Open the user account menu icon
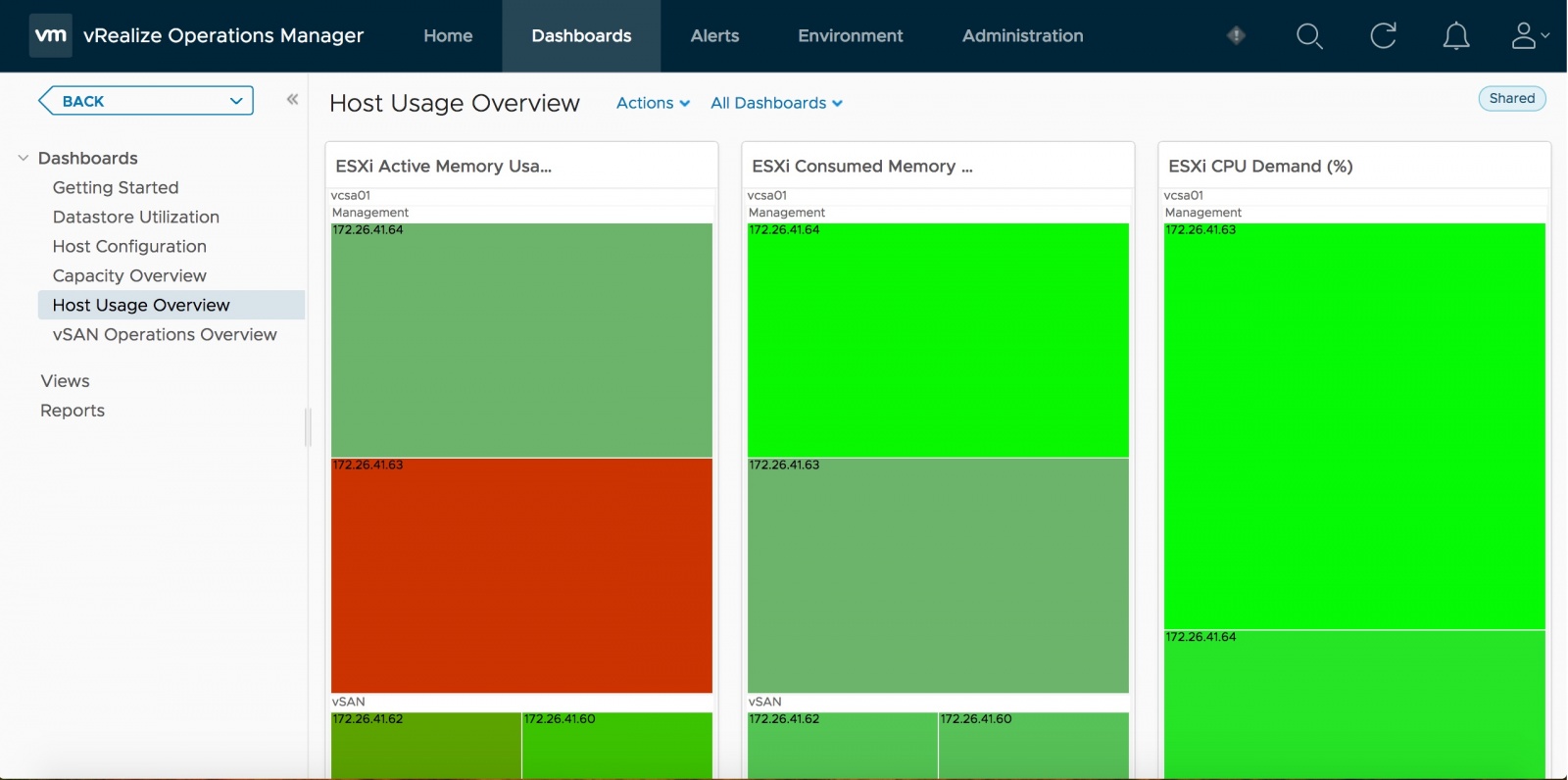Image resolution: width=1568 pixels, height=780 pixels. [x=1529, y=36]
